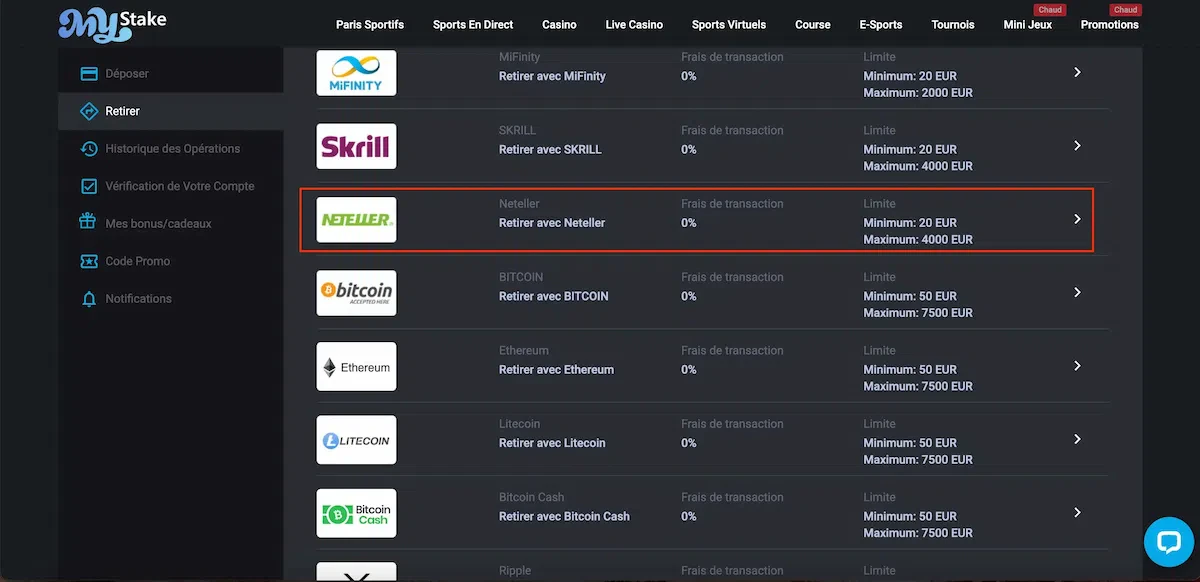
Task: Click the Neteller payment logo
Action: tap(356, 219)
